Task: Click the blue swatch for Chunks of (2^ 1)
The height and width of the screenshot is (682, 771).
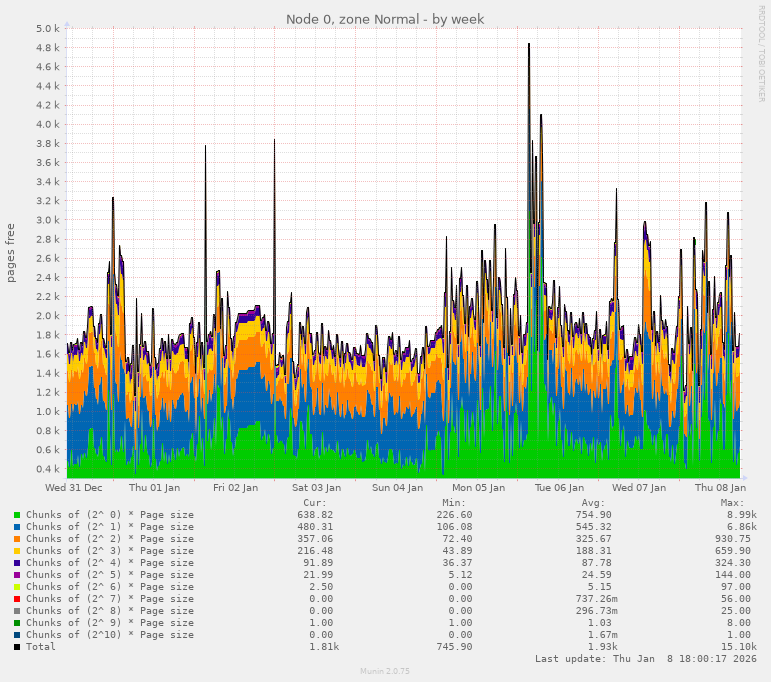Action: (17, 527)
